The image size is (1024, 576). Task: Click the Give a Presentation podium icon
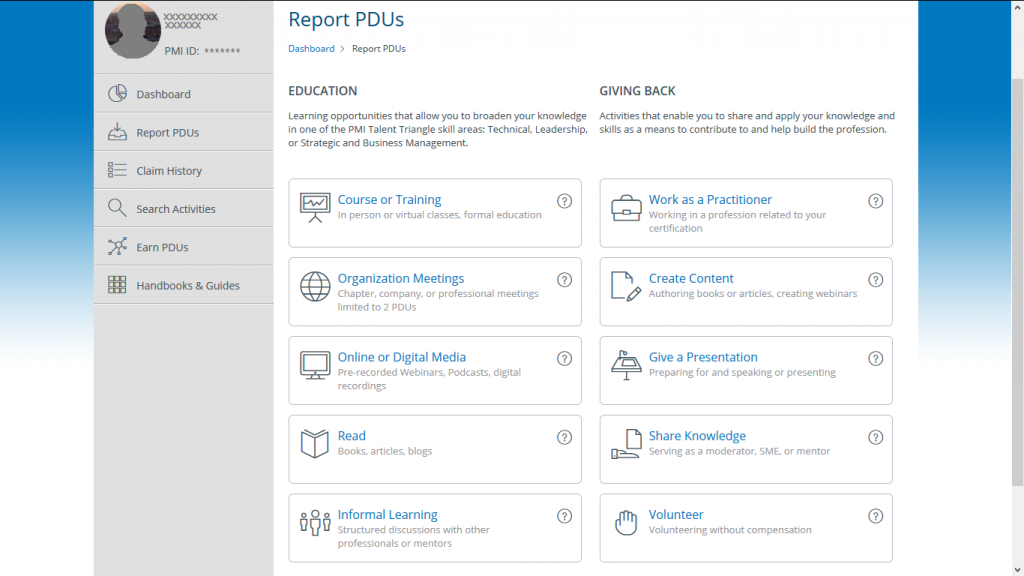[626, 366]
